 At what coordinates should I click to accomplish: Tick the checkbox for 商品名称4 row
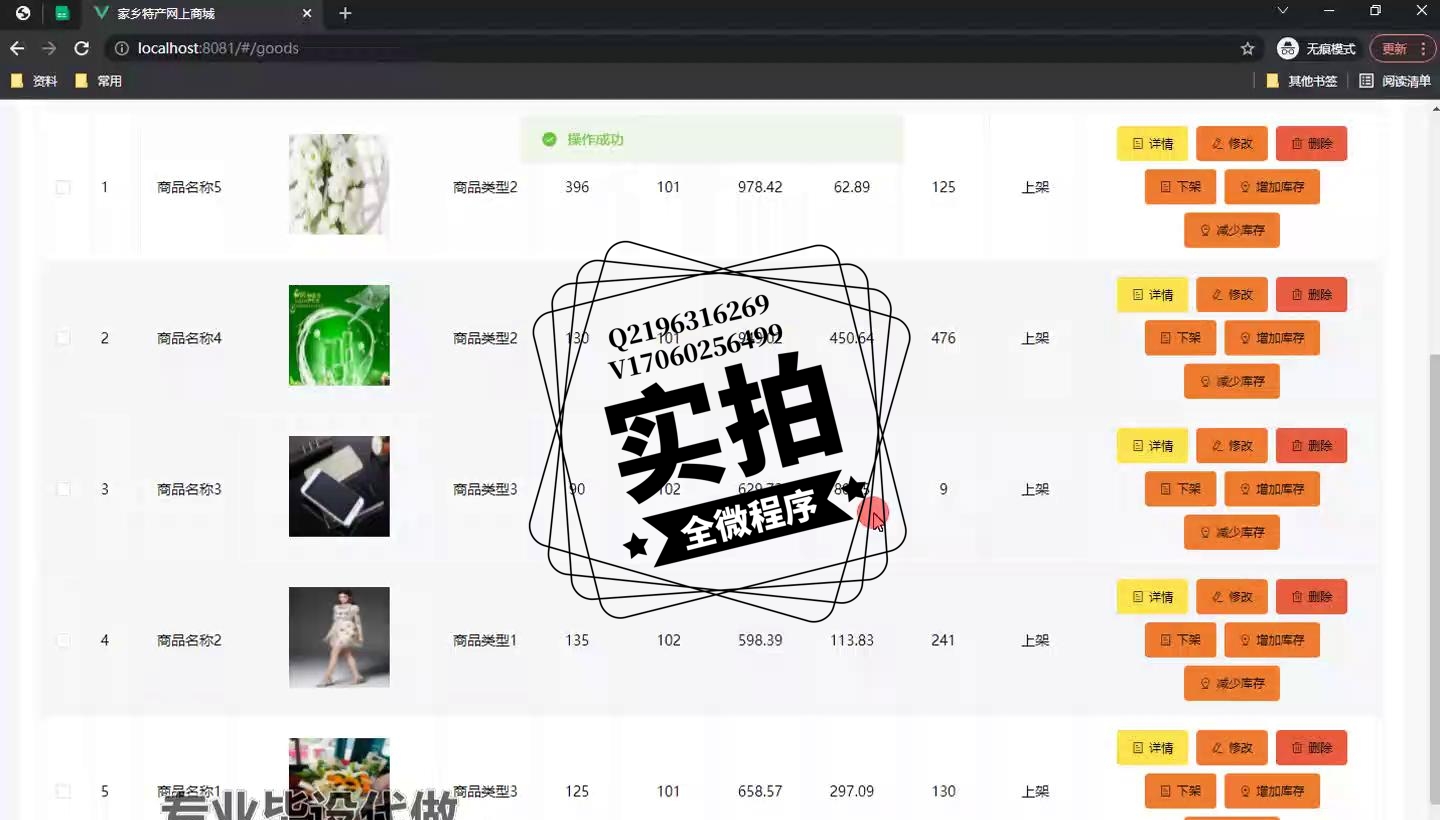click(63, 338)
